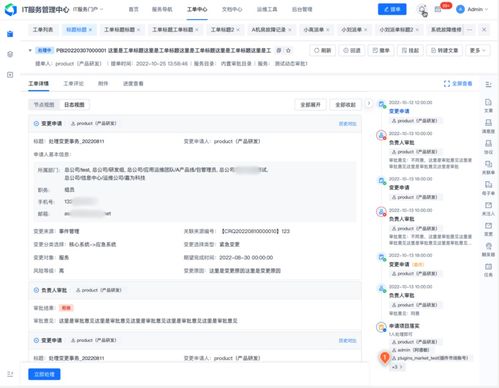
Task: Click the 全屏查看 fullscreen icon
Action: coord(447,84)
